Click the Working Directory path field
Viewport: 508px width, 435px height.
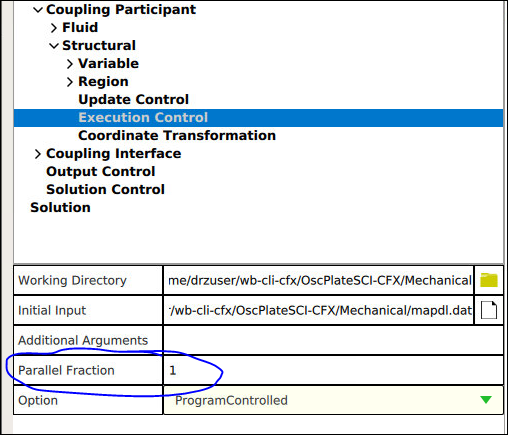pyautogui.click(x=319, y=280)
